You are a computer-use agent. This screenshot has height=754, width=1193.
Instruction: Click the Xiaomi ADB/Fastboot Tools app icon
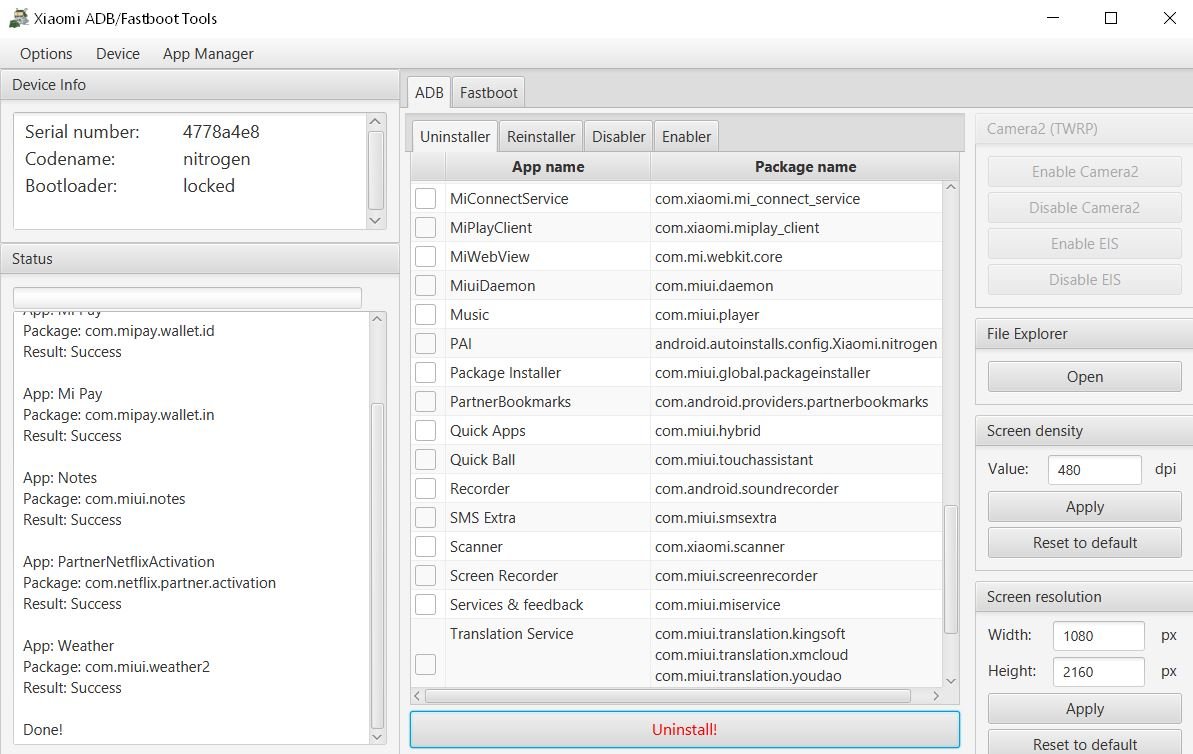(x=18, y=17)
